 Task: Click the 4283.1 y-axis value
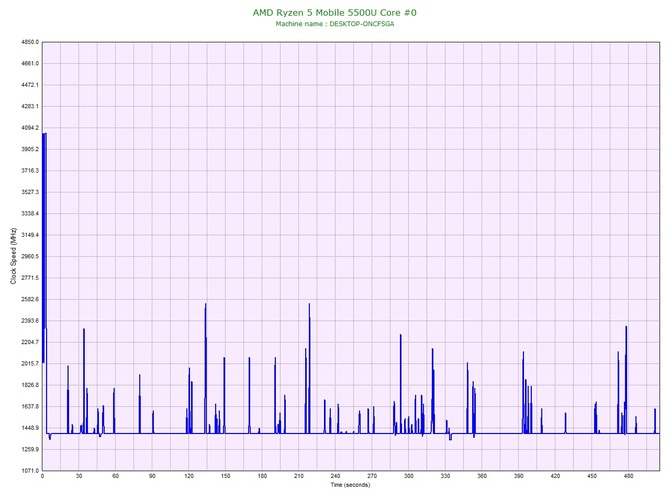(x=29, y=106)
